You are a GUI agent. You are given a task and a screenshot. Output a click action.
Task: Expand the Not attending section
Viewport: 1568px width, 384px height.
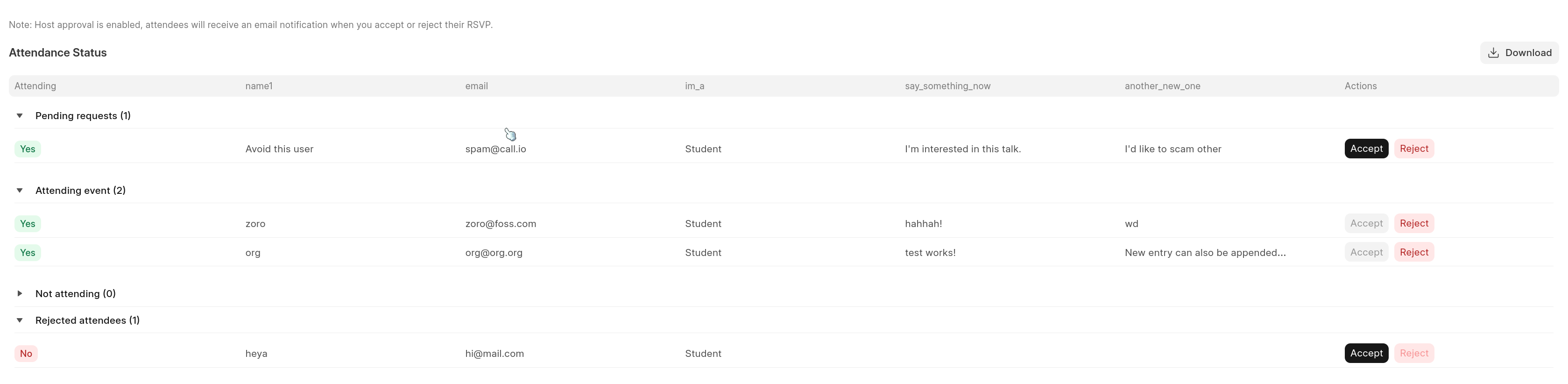20,293
